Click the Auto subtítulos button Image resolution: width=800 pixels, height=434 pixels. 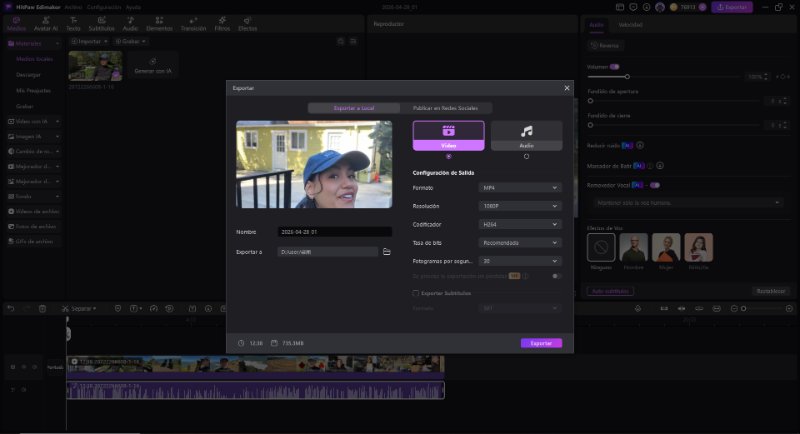point(610,291)
